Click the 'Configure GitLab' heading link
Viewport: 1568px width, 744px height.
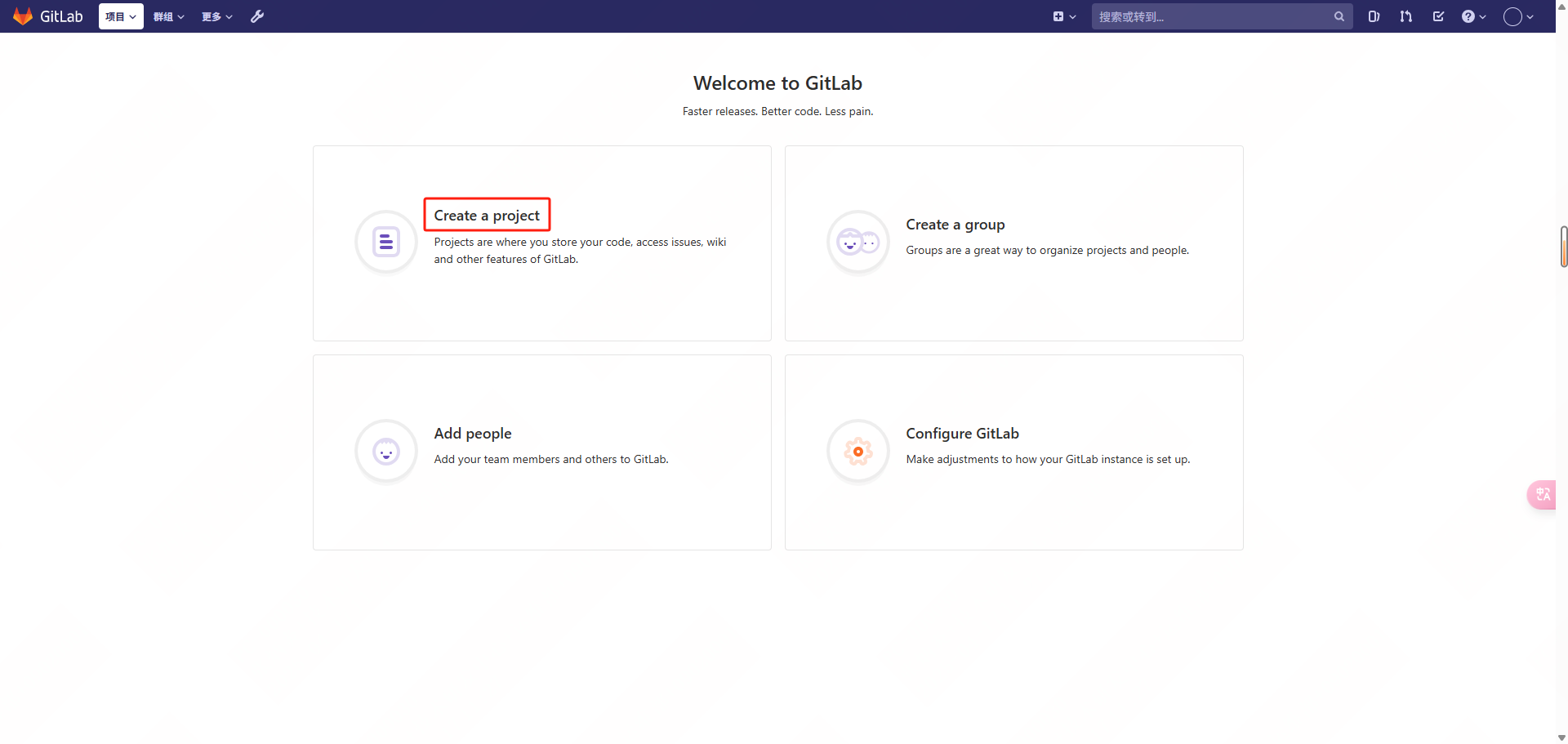click(962, 434)
